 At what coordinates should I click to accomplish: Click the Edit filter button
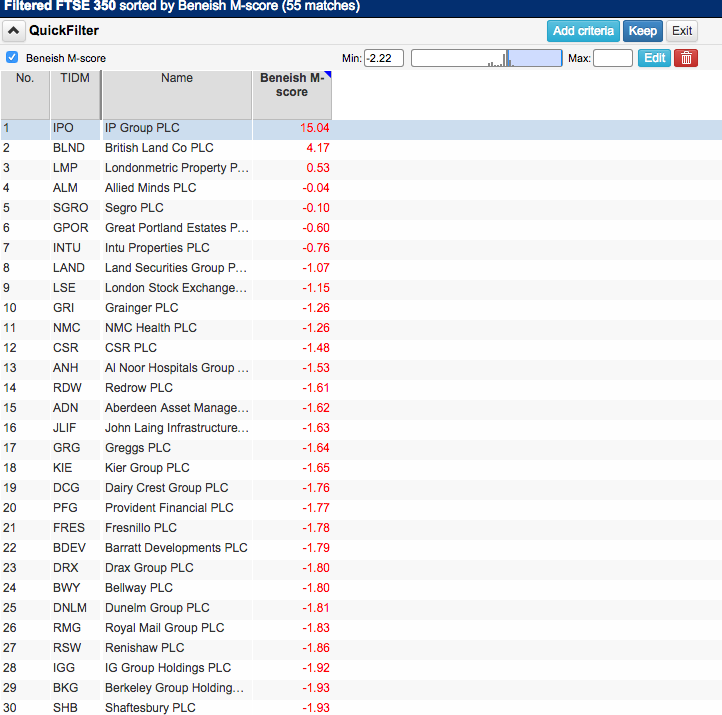pyautogui.click(x=654, y=58)
